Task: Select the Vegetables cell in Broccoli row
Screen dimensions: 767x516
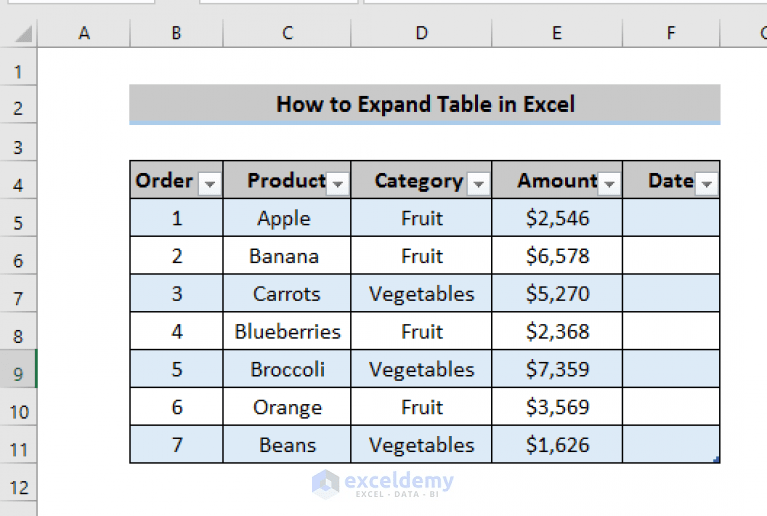Action: 421,369
